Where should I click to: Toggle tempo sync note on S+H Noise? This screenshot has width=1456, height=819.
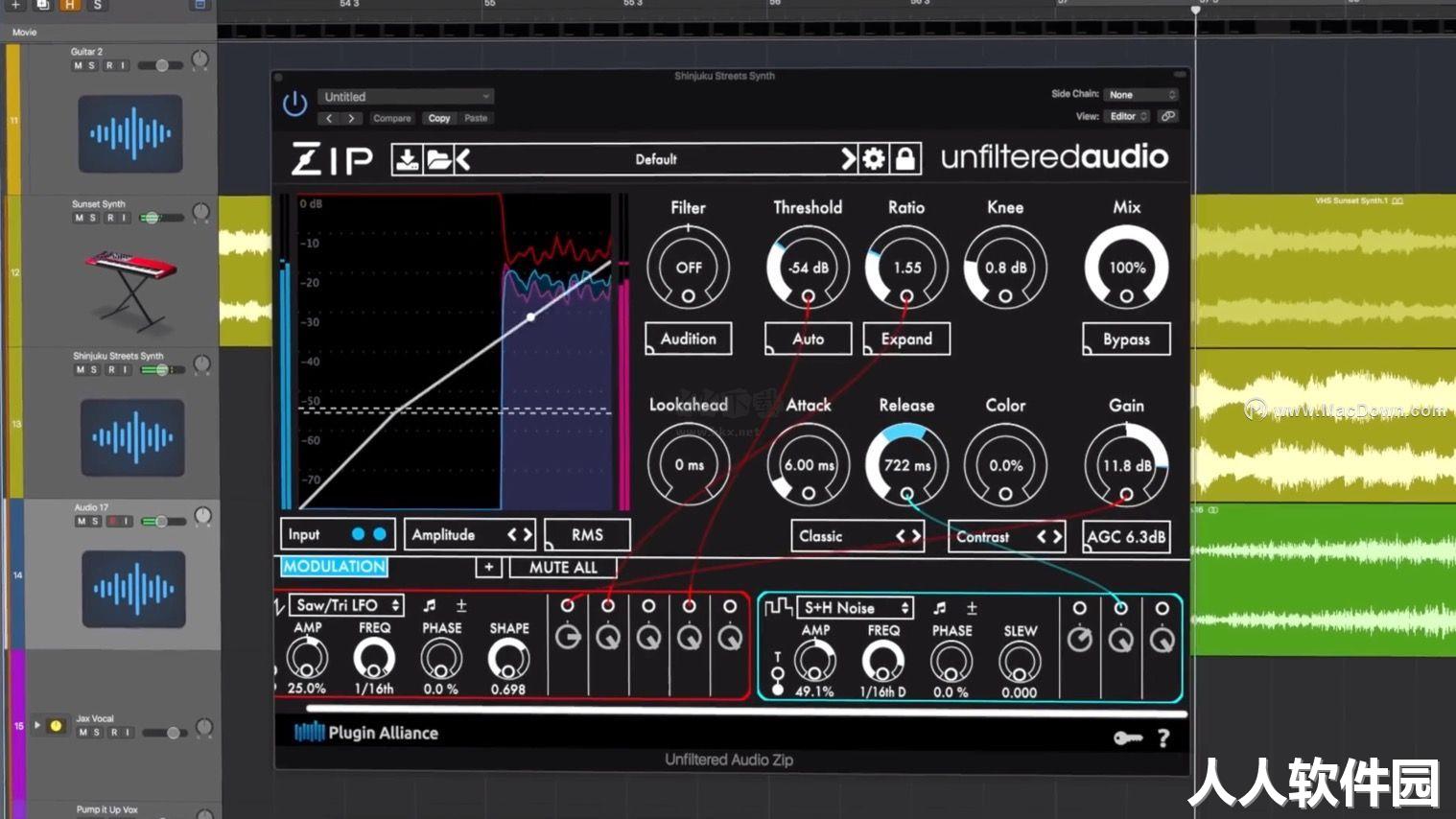click(x=940, y=608)
